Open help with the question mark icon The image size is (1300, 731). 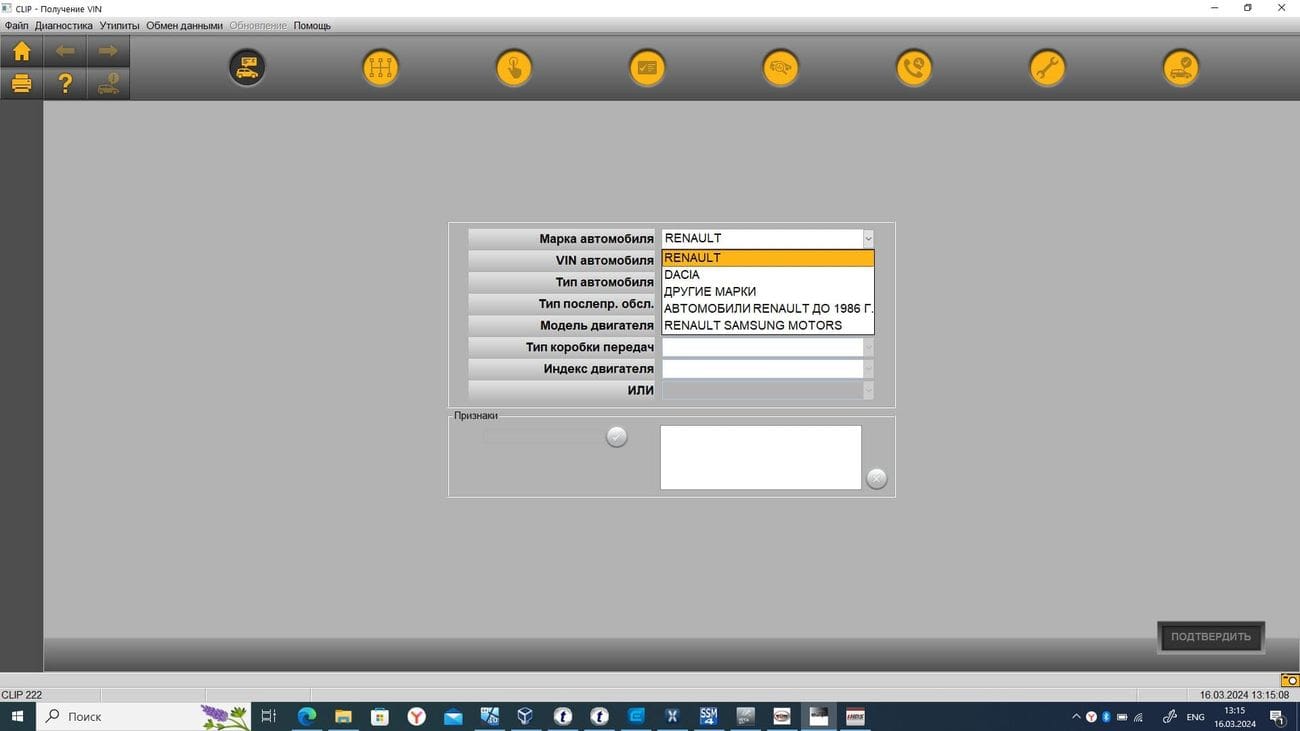point(65,84)
